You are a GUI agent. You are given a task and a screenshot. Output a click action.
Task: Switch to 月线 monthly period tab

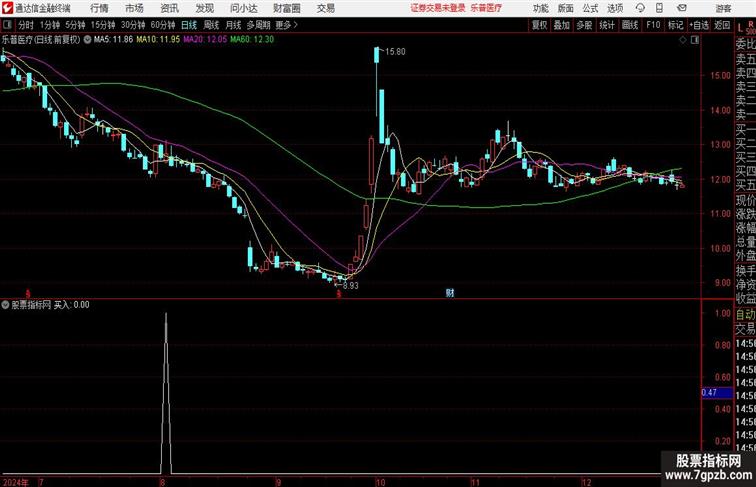[x=233, y=25]
